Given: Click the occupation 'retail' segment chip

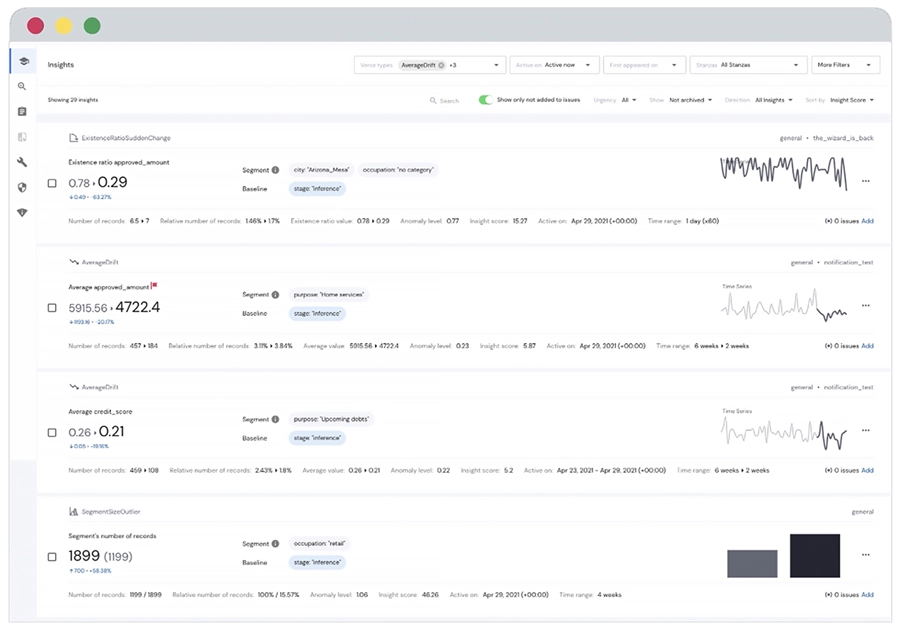Looking at the screenshot, I should coord(320,543).
